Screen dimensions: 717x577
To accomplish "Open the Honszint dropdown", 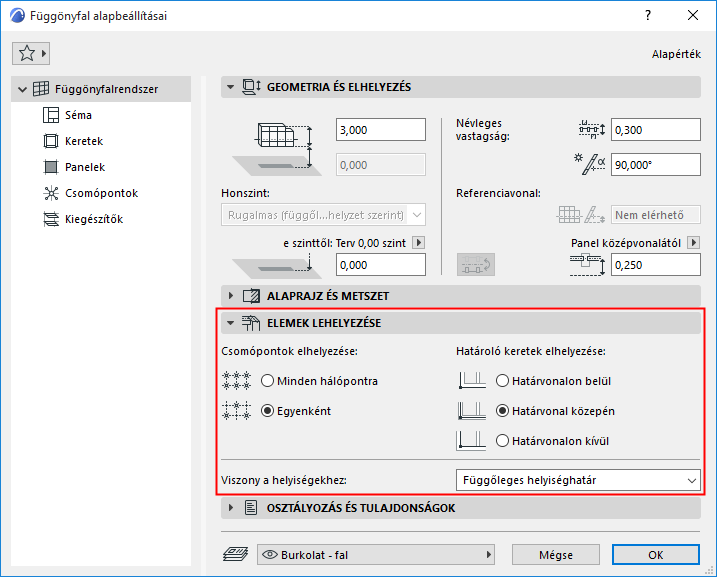I will click(x=324, y=215).
